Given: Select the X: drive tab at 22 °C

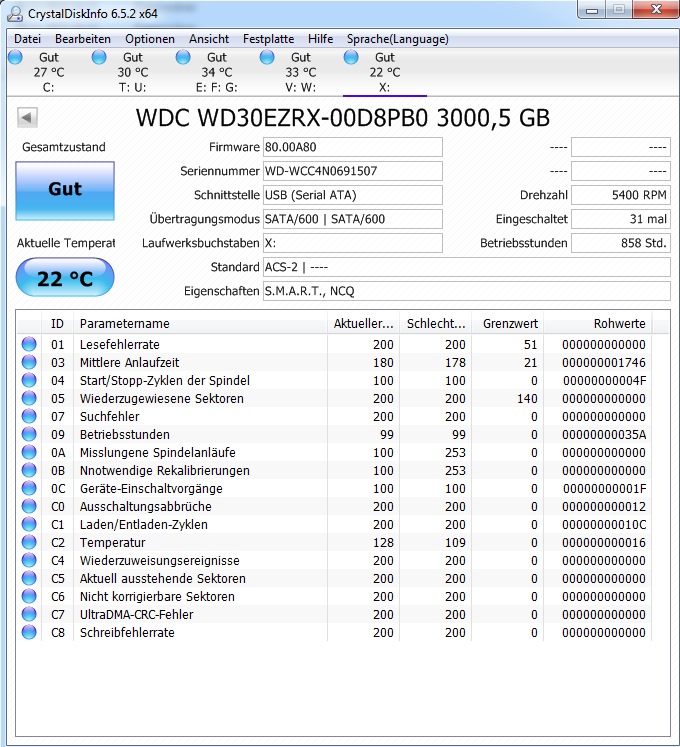Looking at the screenshot, I should (x=385, y=72).
